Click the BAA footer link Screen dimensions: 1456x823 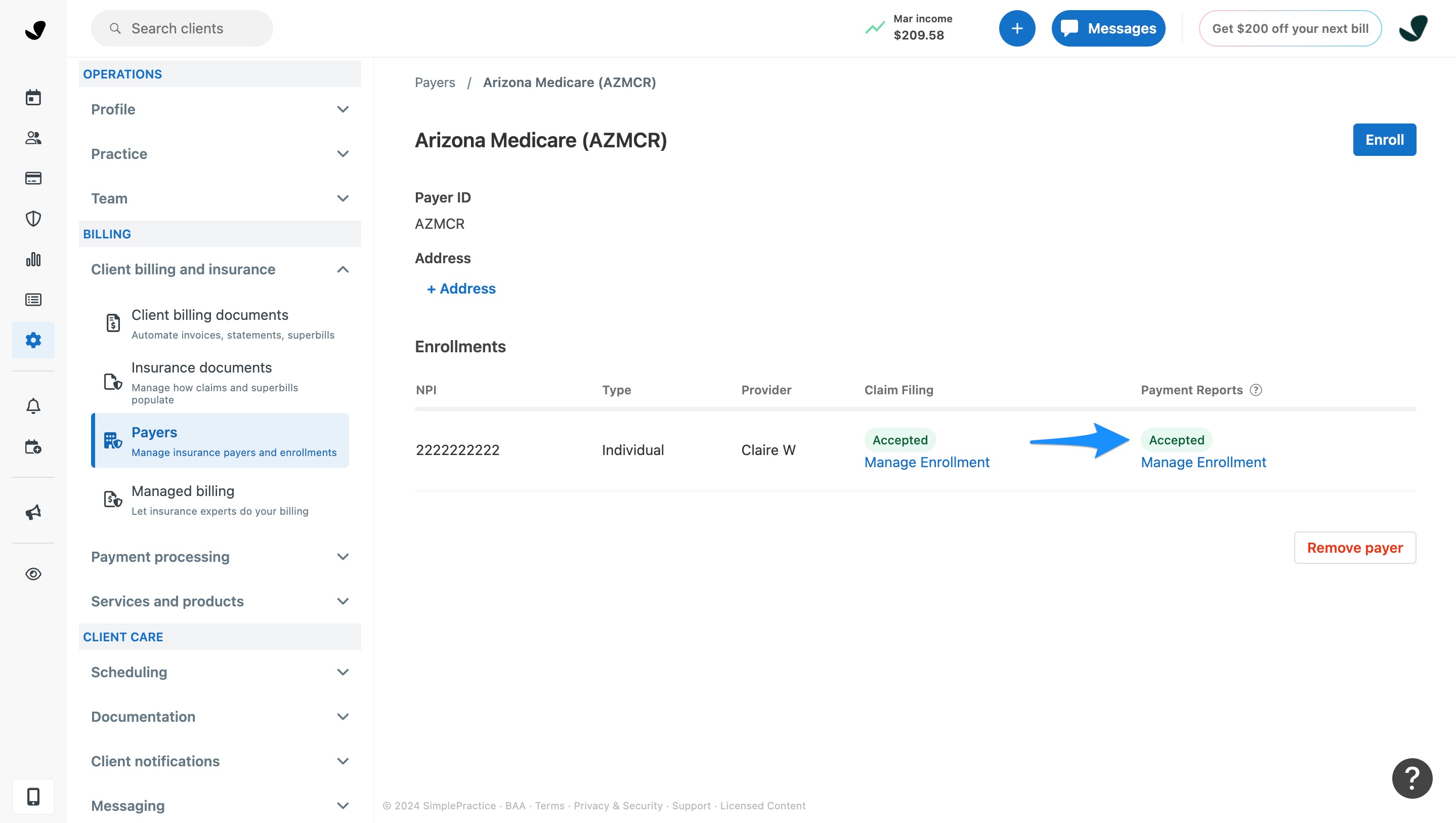point(515,805)
